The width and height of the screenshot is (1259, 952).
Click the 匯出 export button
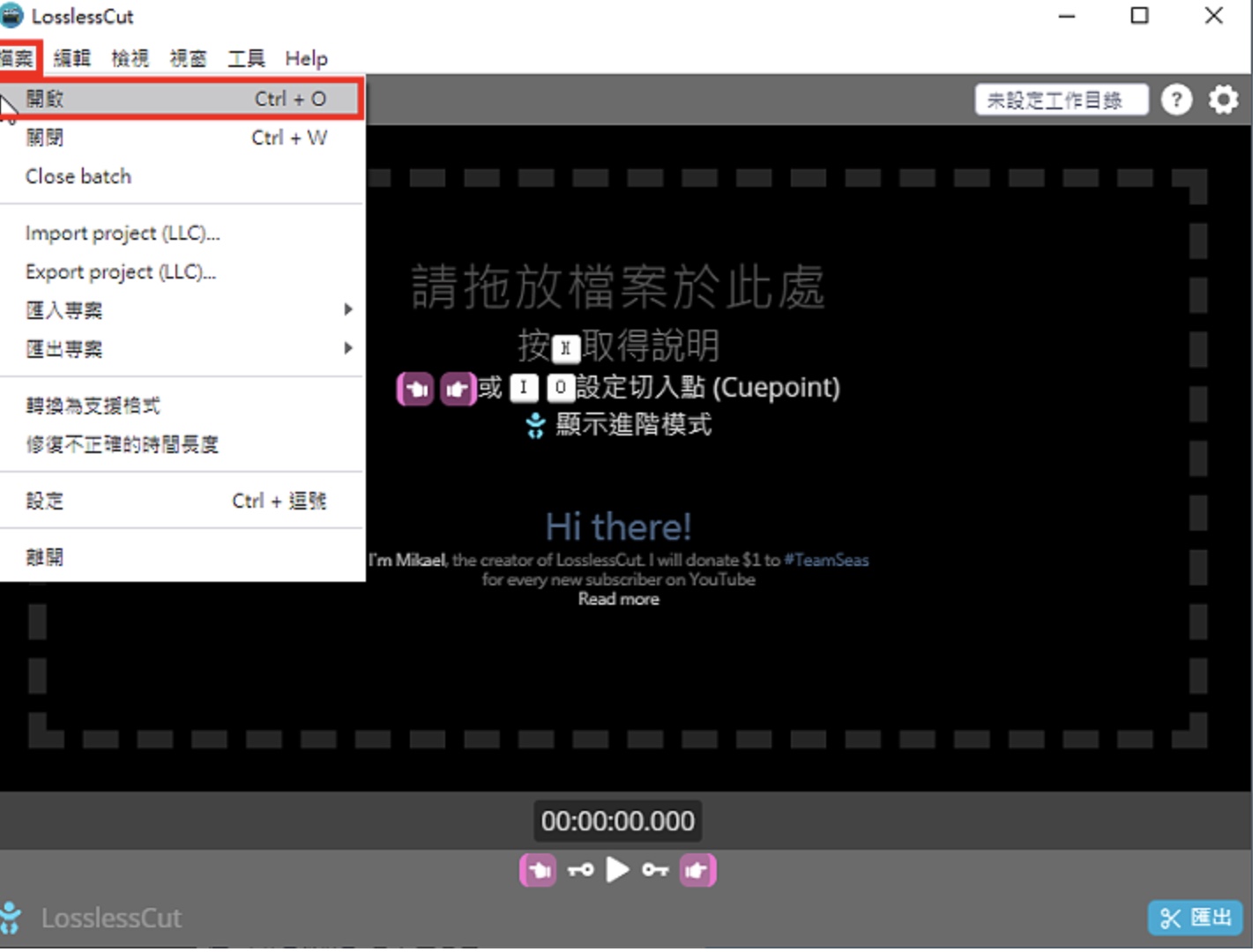point(1195,918)
